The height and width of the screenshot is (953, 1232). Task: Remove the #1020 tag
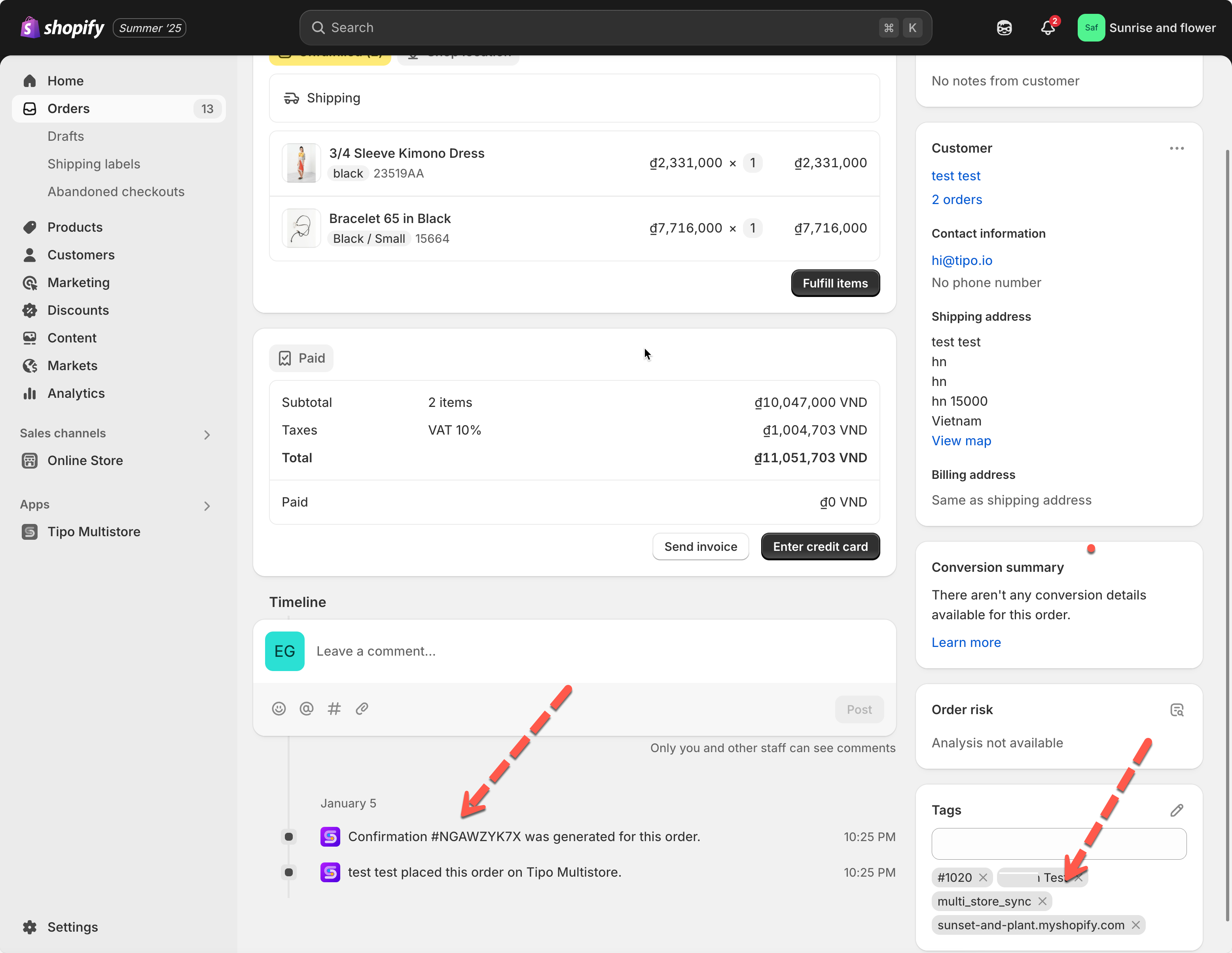pos(983,877)
